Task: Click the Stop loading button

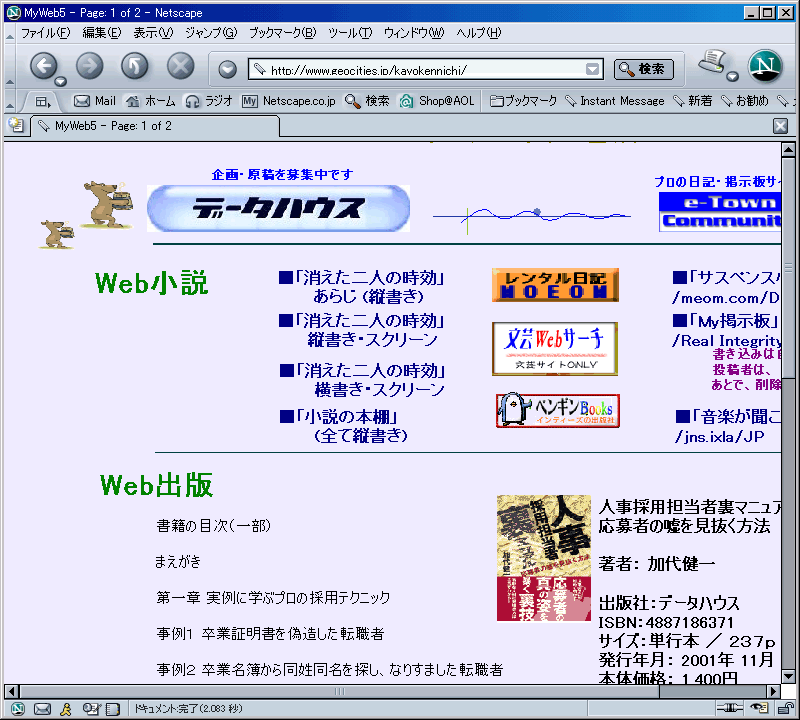Action: [181, 66]
